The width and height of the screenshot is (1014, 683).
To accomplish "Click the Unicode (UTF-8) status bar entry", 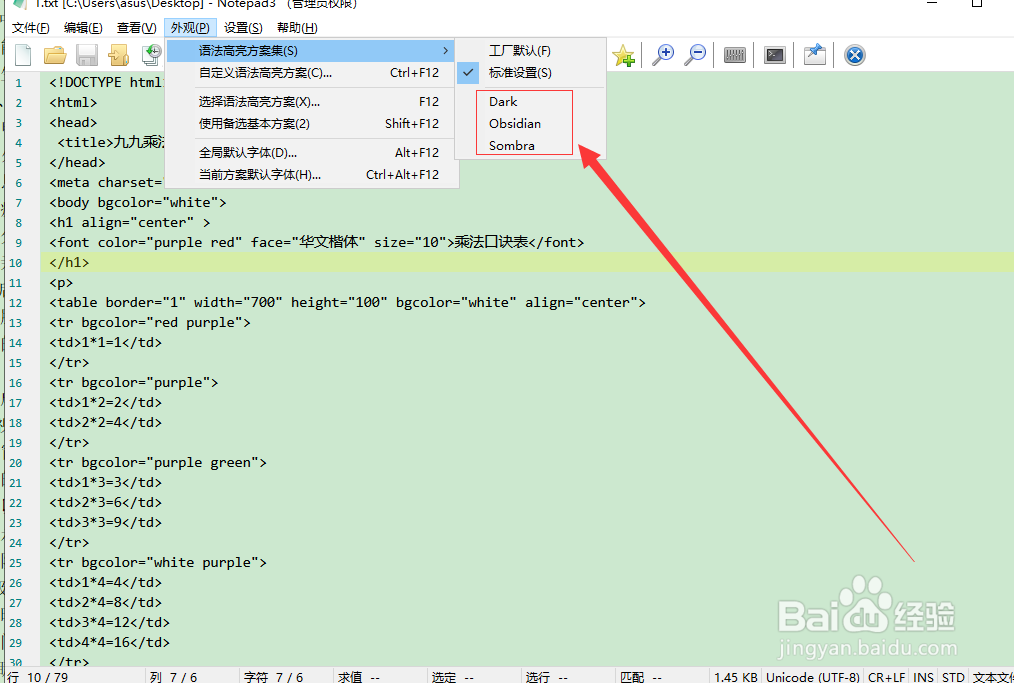I will [x=813, y=677].
